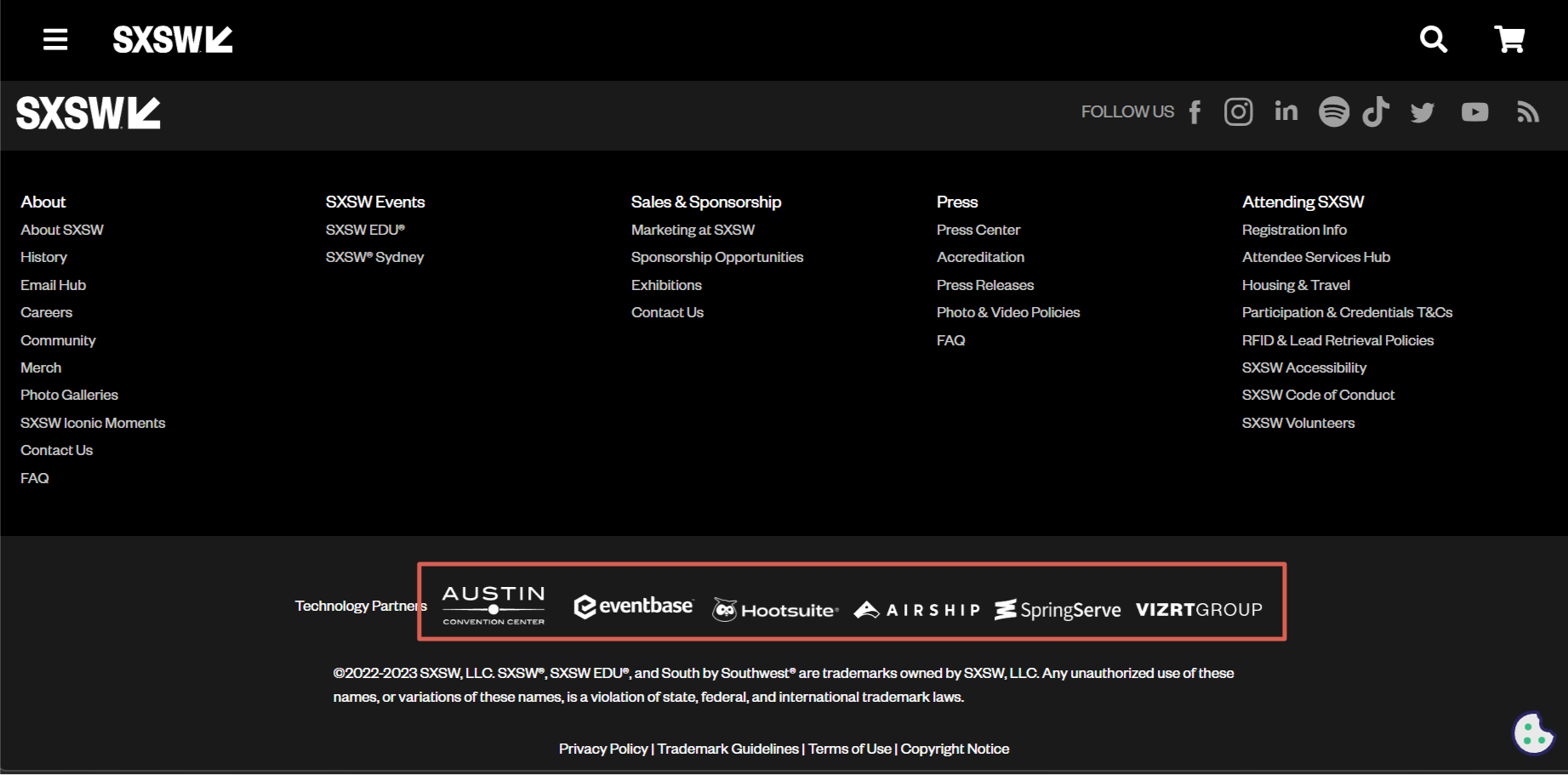Go to Sponsorship Opportunities
The image size is (1568, 775).
pos(716,257)
